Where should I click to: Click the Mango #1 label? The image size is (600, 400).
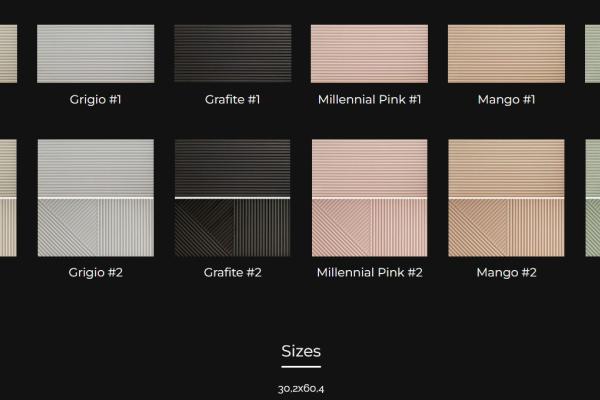coord(506,100)
